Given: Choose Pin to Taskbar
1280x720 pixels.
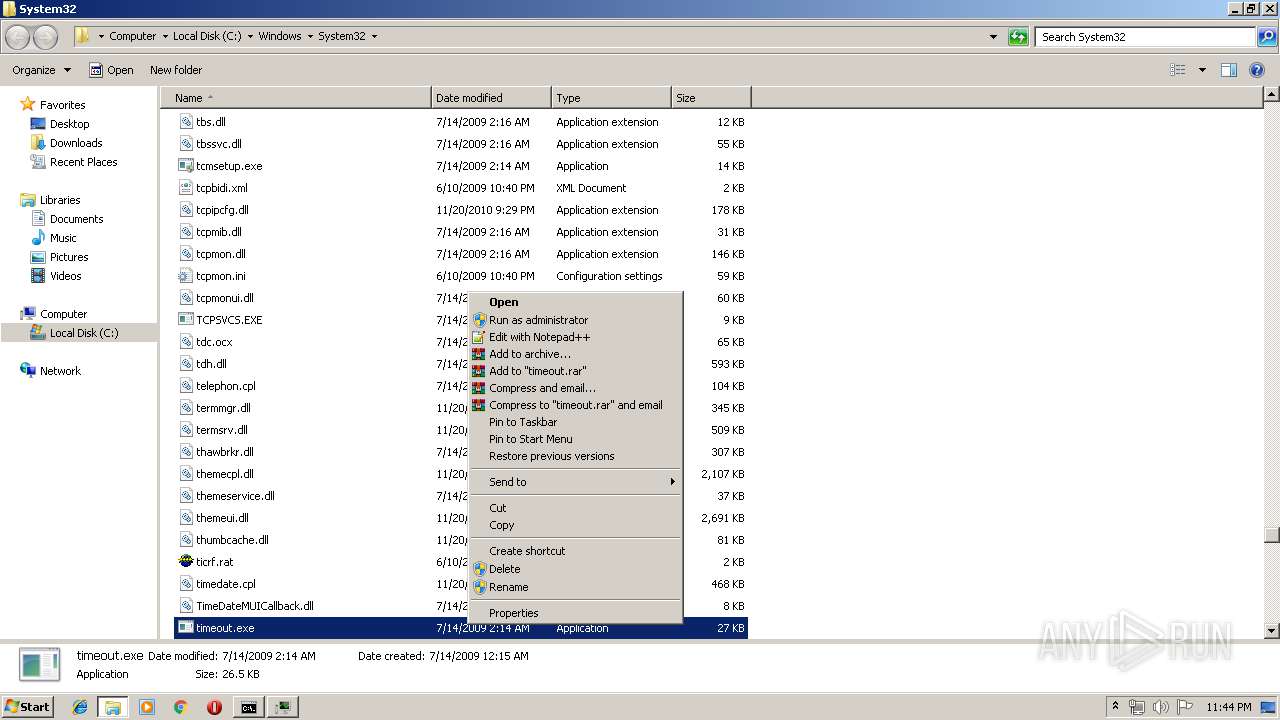Looking at the screenshot, I should (x=576, y=422).
